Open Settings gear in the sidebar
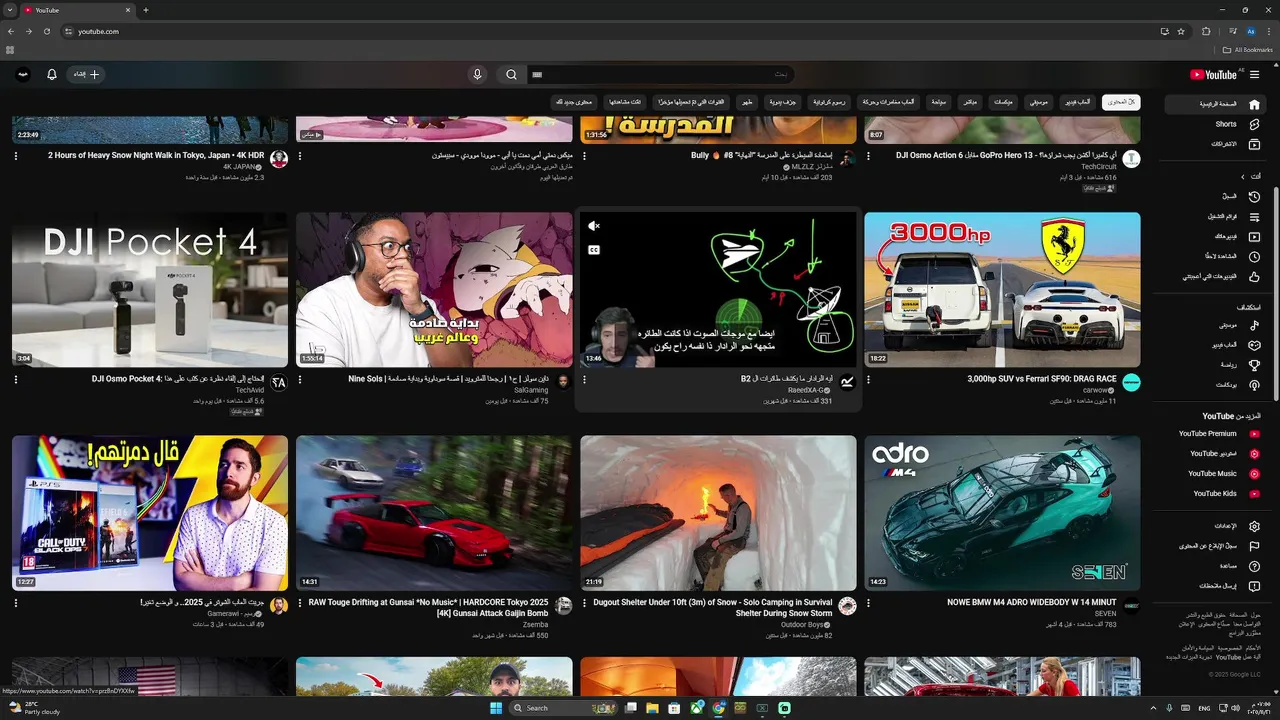 click(x=1254, y=526)
